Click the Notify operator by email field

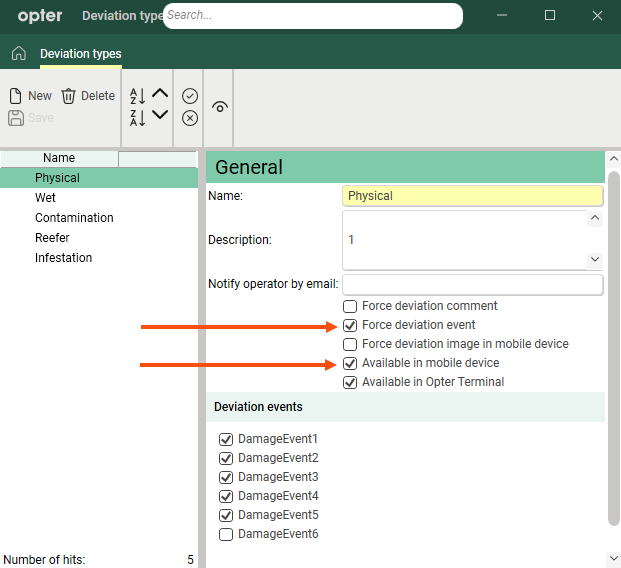tap(472, 284)
